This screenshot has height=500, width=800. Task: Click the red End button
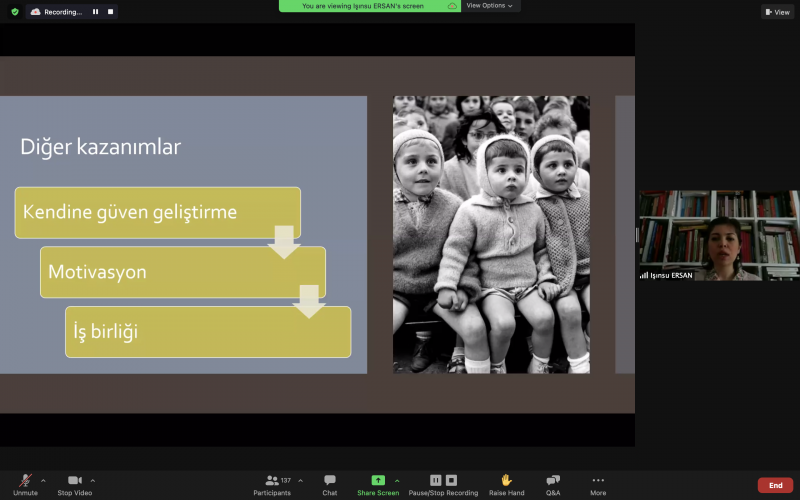click(x=775, y=485)
